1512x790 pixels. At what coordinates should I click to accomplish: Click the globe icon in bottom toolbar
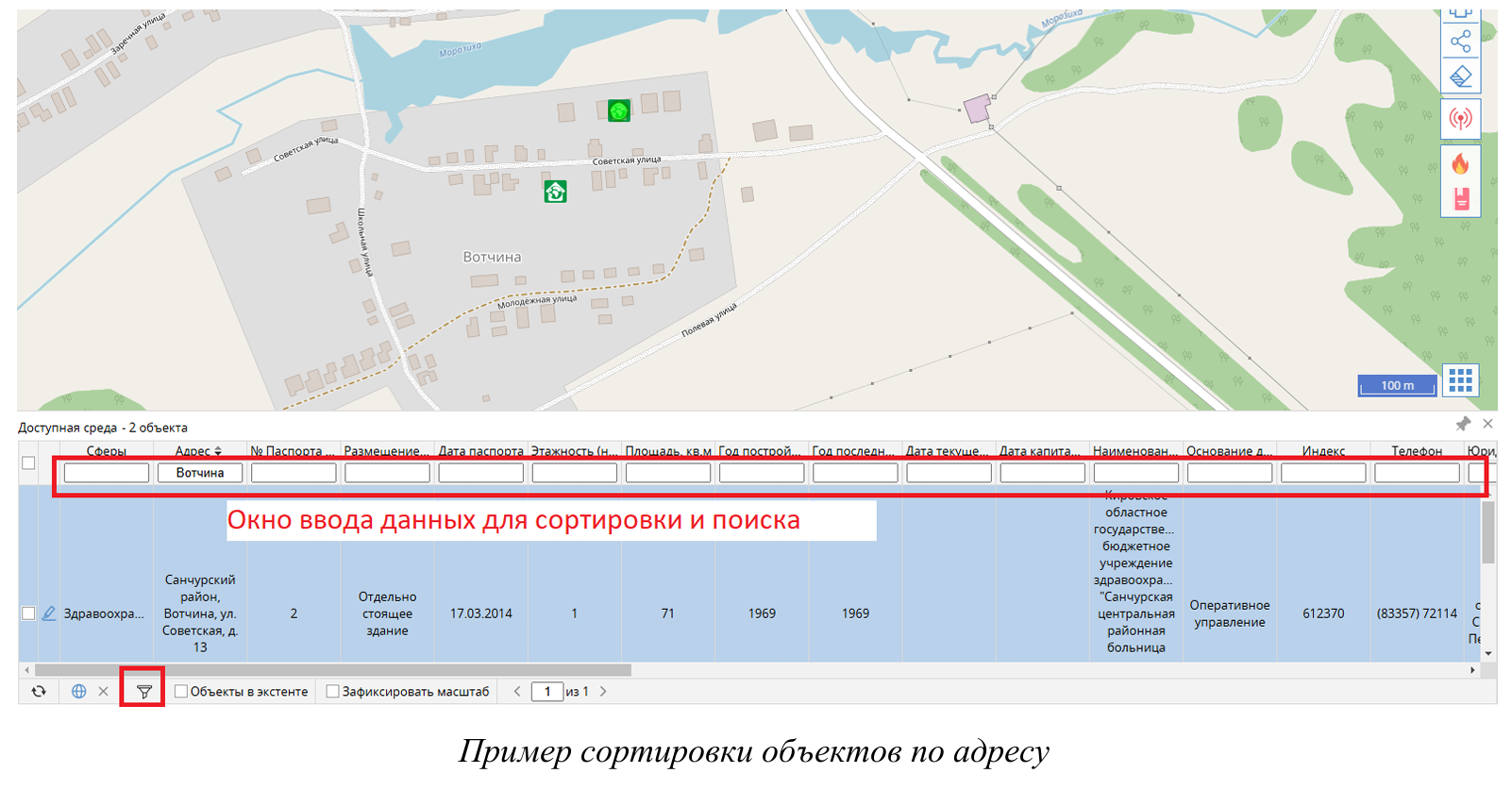coord(79,692)
